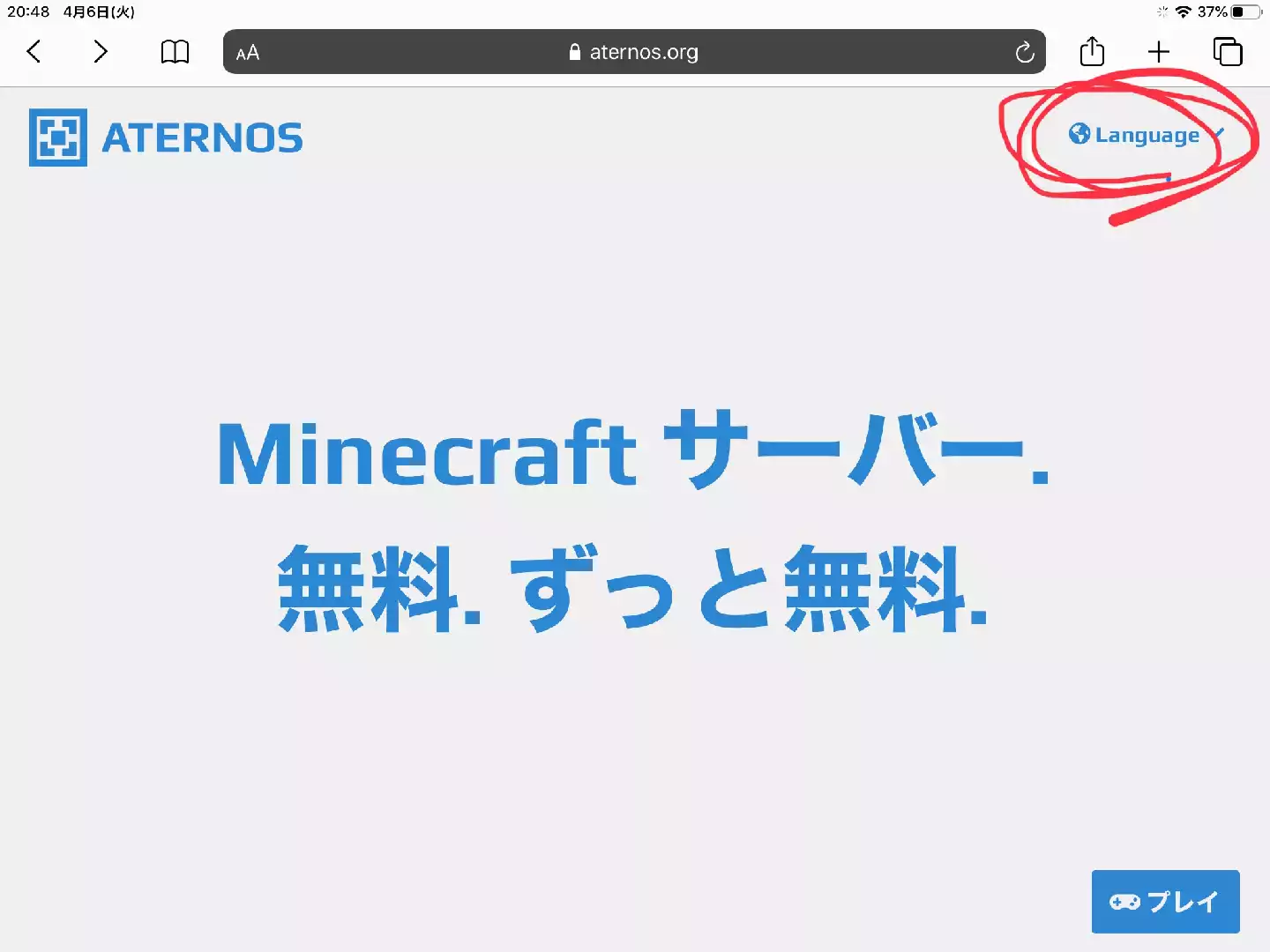Open the Safari share sheet icon
This screenshot has width=1270, height=952.
(x=1092, y=51)
